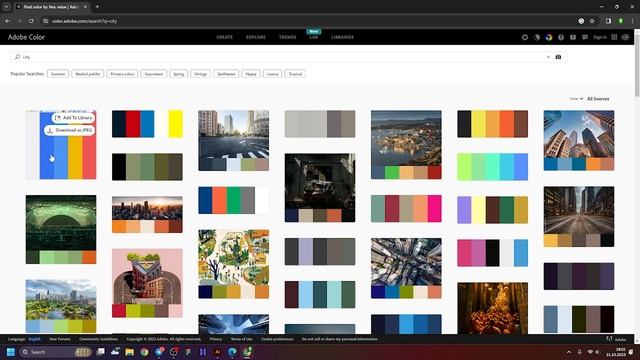The image size is (640, 360).
Task: Reload the page with the refresh icon
Action: tap(31, 21)
